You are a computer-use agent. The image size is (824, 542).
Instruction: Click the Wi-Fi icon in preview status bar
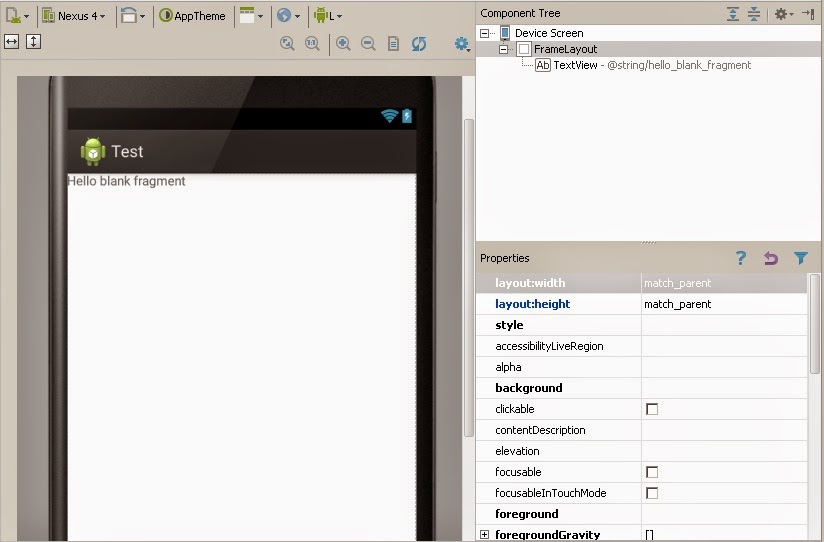[x=389, y=116]
